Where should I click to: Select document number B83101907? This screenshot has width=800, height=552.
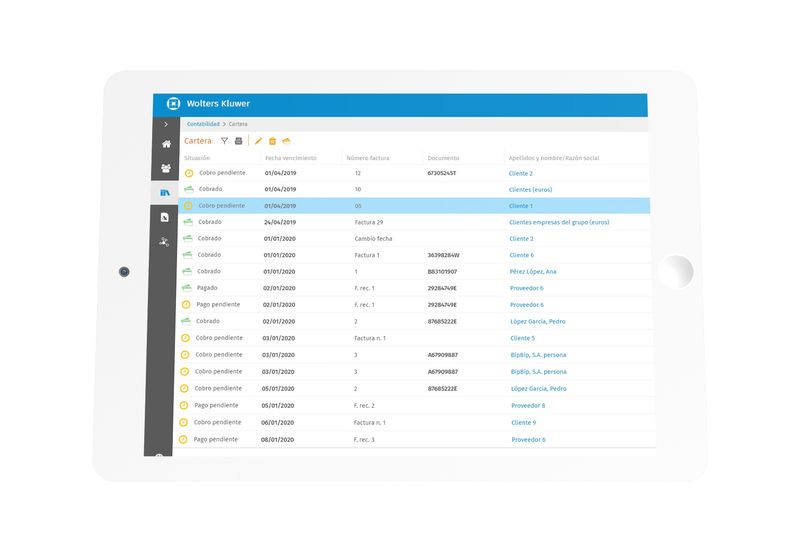(x=442, y=271)
